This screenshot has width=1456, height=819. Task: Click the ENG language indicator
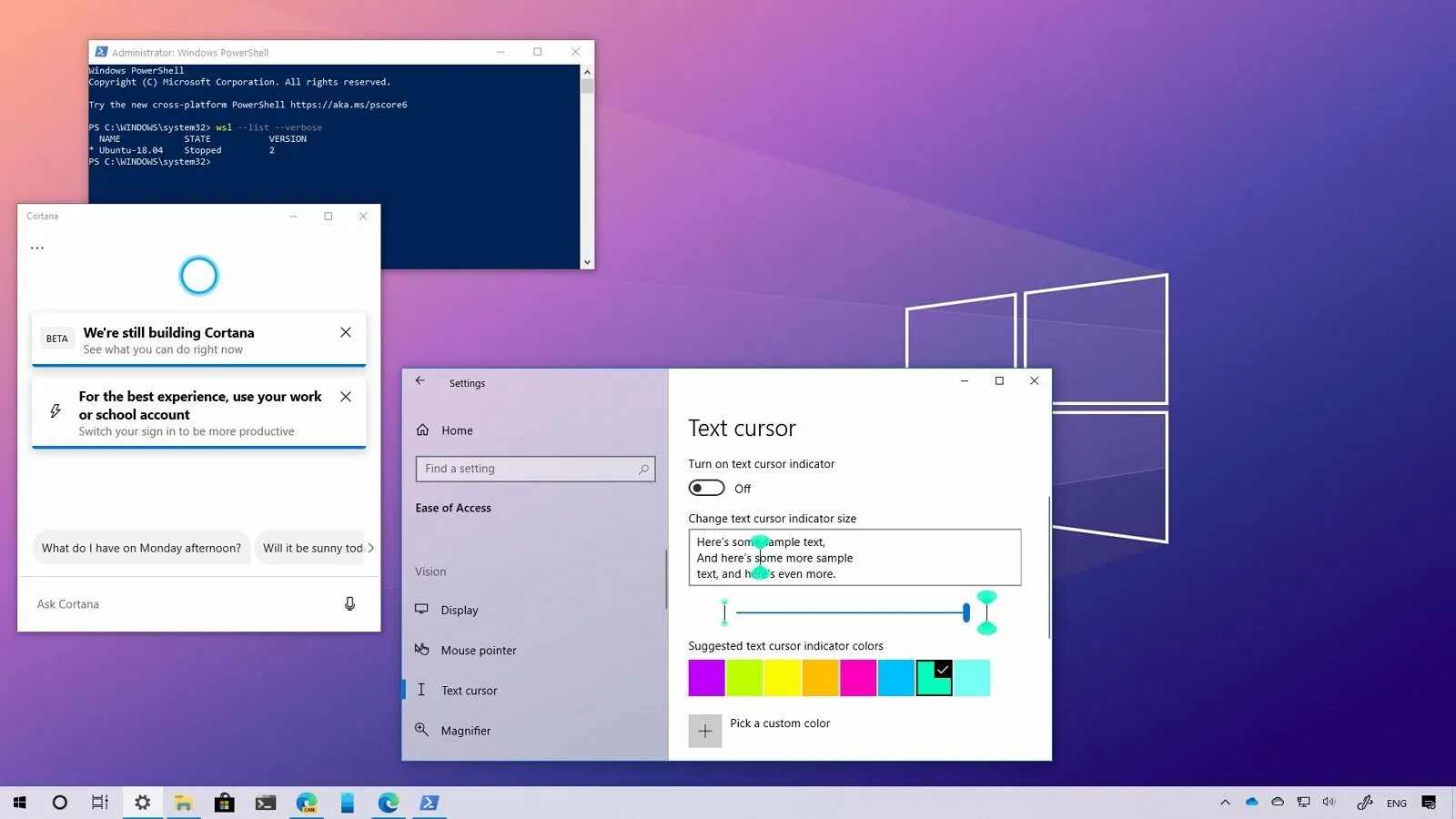1397,804
